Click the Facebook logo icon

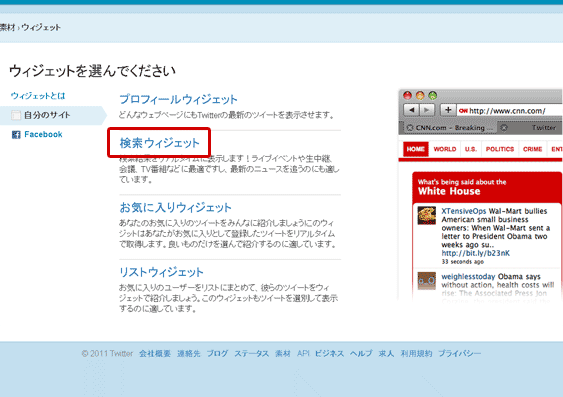click(16, 135)
